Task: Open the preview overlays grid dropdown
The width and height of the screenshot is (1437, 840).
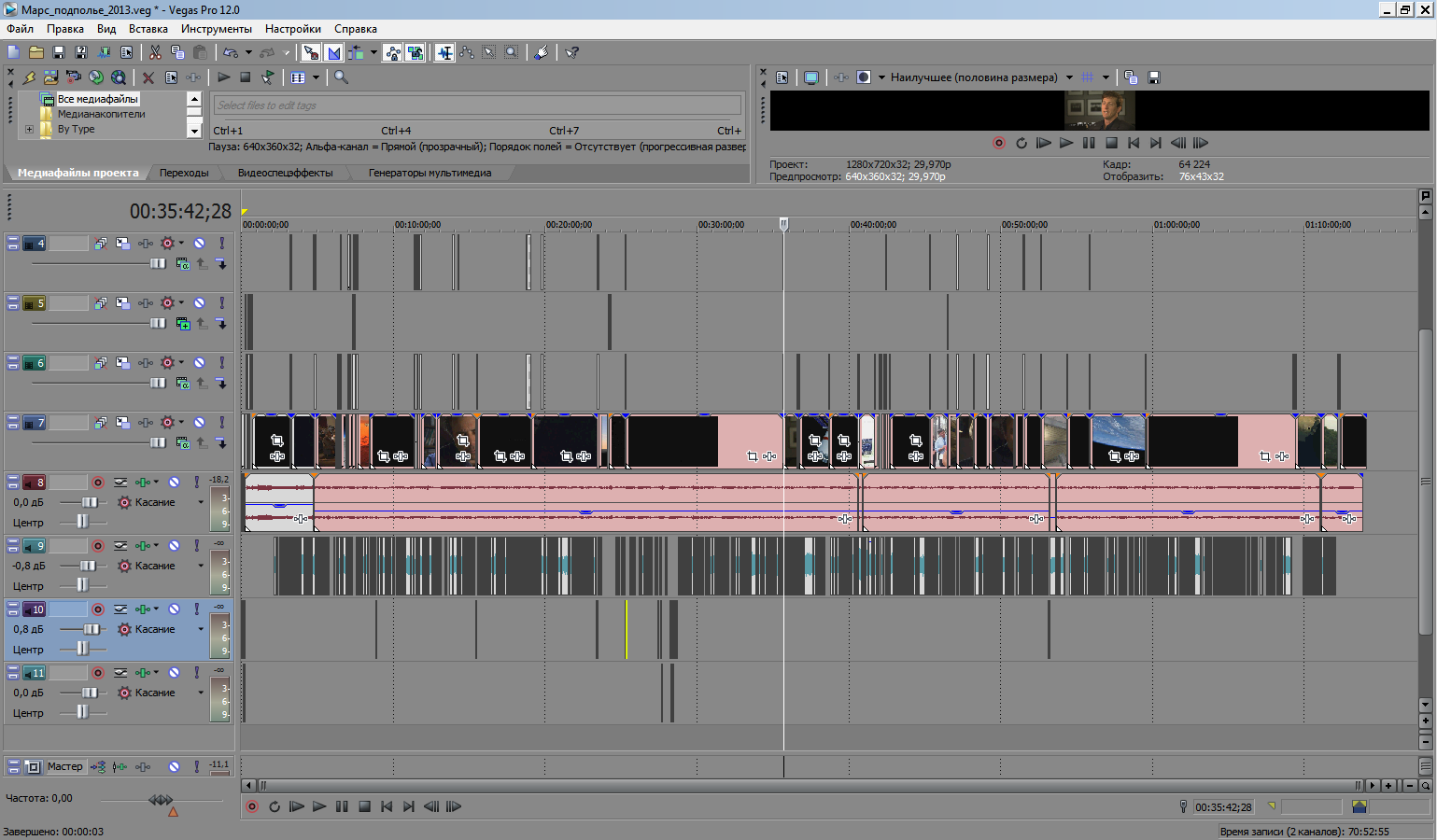Action: click(1106, 77)
